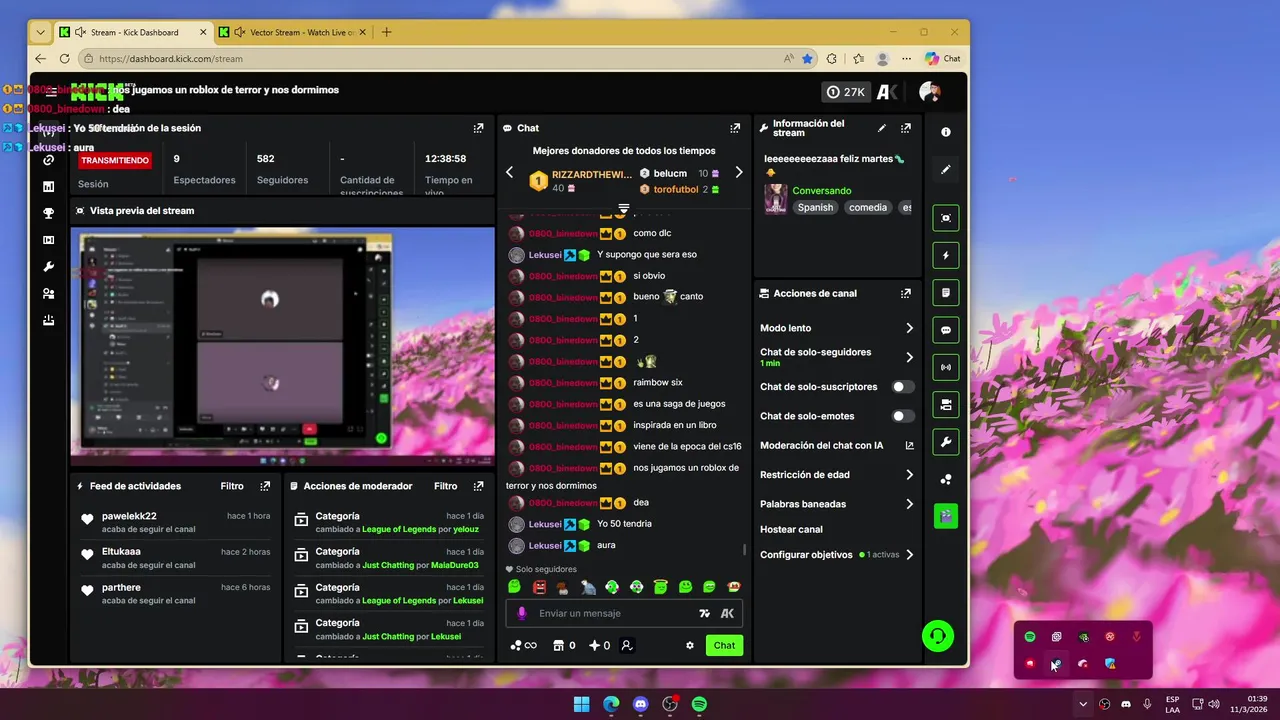1280x720 pixels.
Task: Open the Copilot Chat button
Action: click(942, 59)
